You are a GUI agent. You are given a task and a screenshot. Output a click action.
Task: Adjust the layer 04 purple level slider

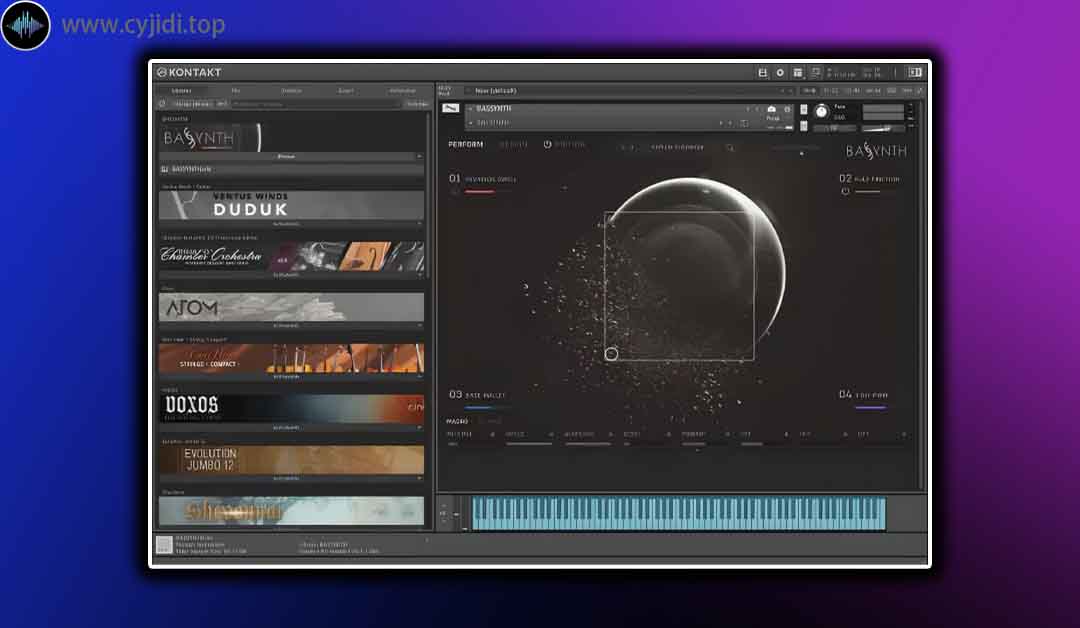click(871, 408)
